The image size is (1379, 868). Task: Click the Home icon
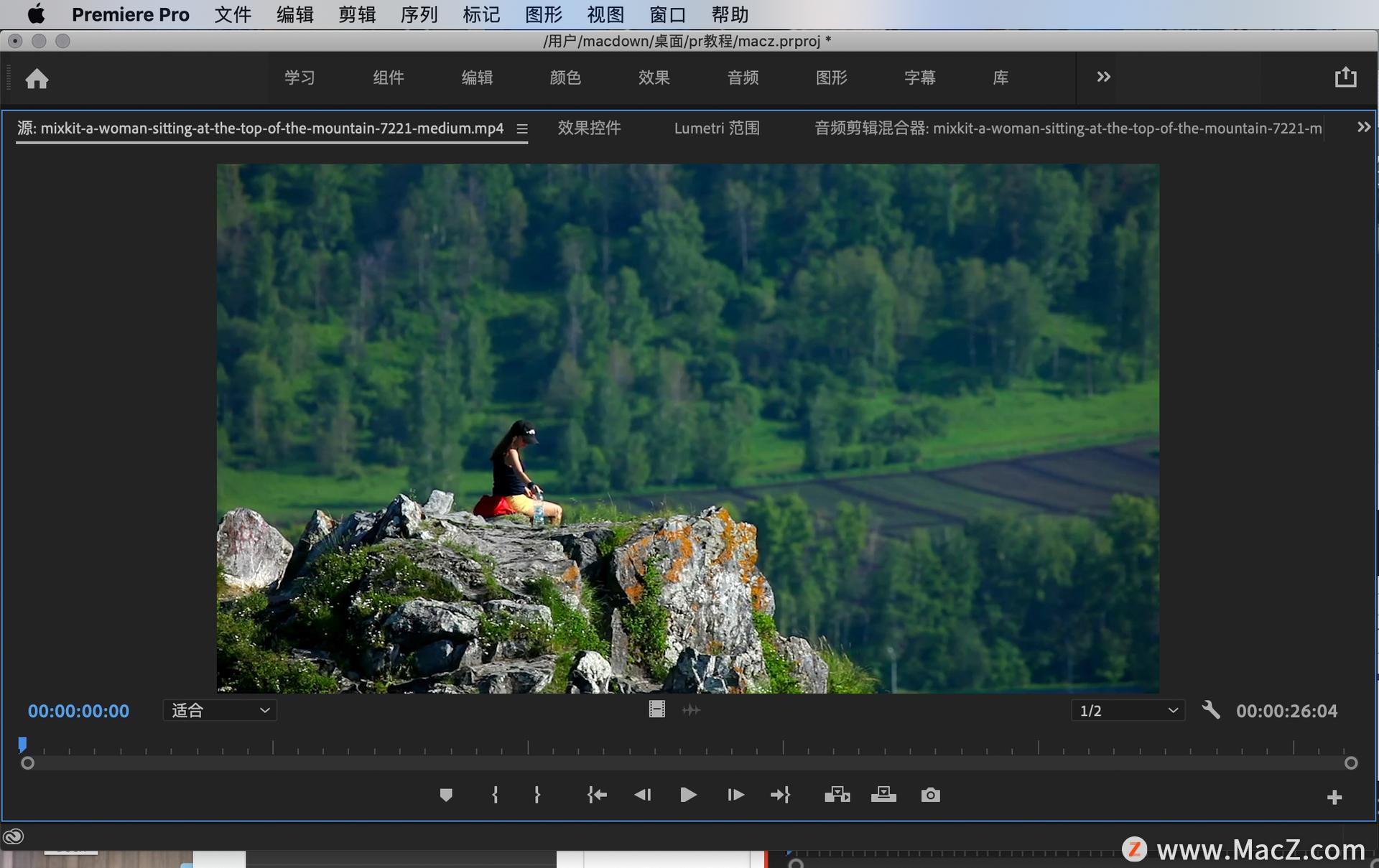click(x=37, y=78)
